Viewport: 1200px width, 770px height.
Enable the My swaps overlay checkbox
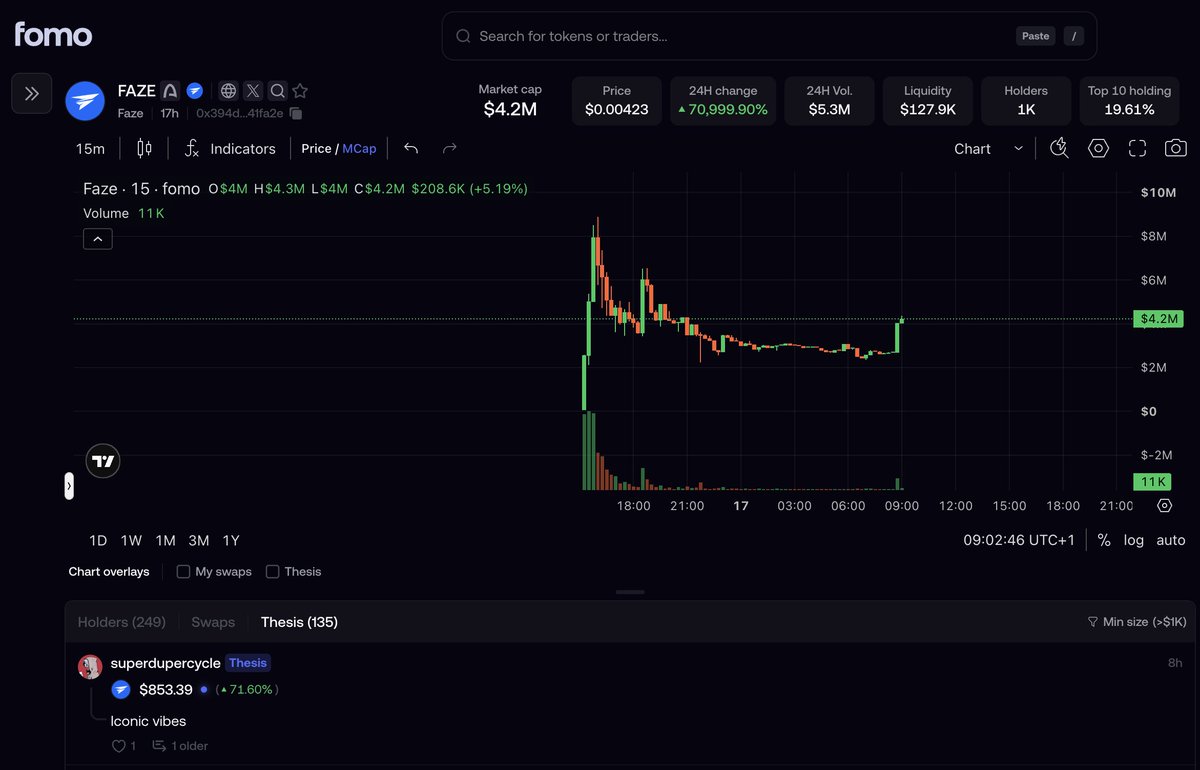point(183,572)
